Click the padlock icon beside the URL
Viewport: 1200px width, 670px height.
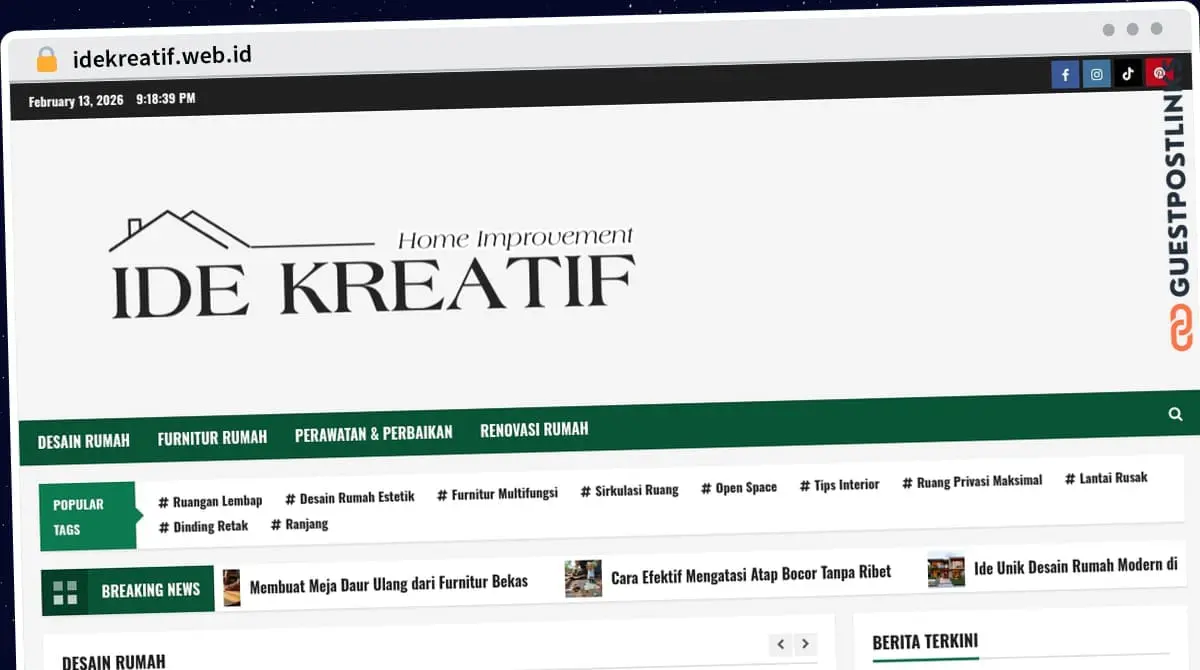coord(47,59)
